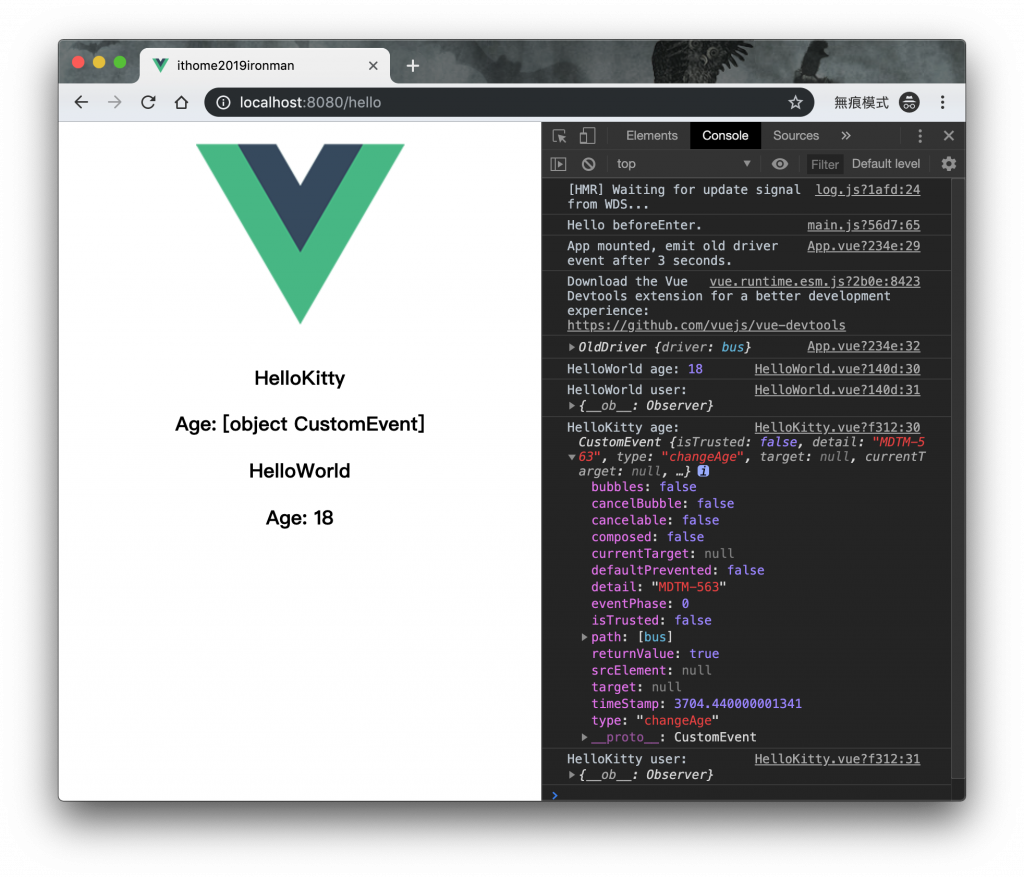
Task: Open the top JavaScript context dropdown
Action: tap(684, 164)
